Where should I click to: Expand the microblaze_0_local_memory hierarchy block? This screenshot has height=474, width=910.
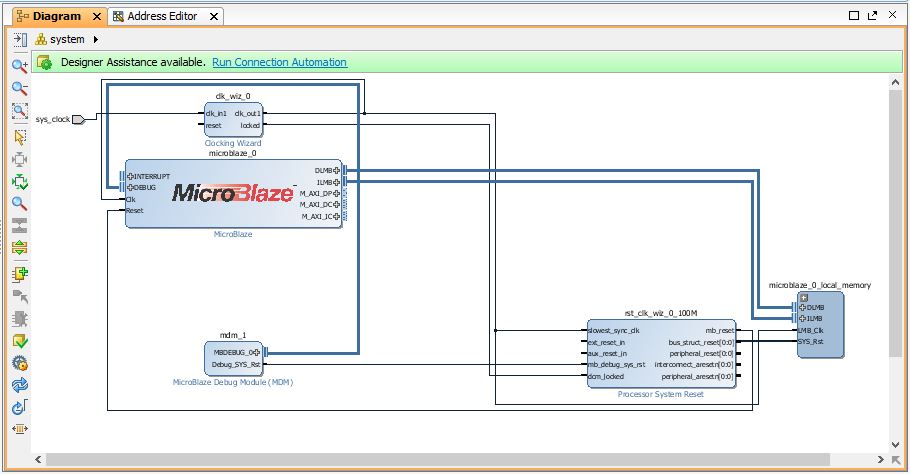point(804,298)
